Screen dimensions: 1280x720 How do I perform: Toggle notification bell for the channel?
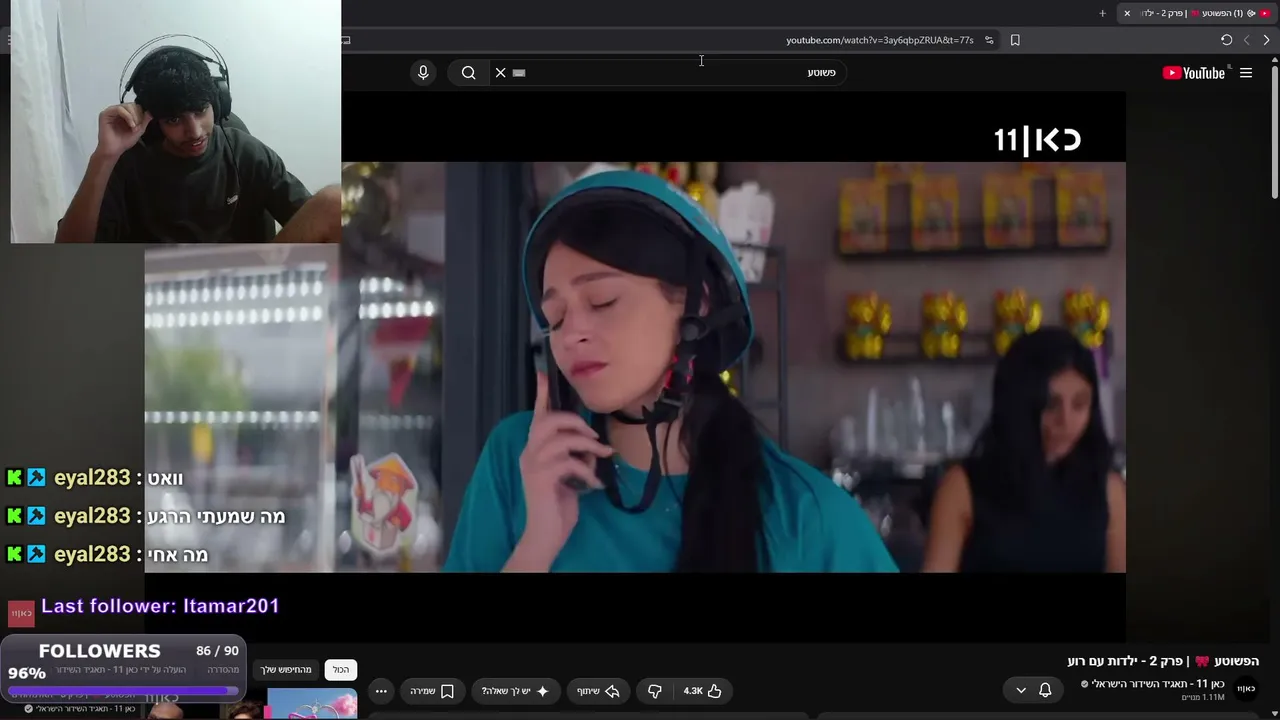(1045, 690)
